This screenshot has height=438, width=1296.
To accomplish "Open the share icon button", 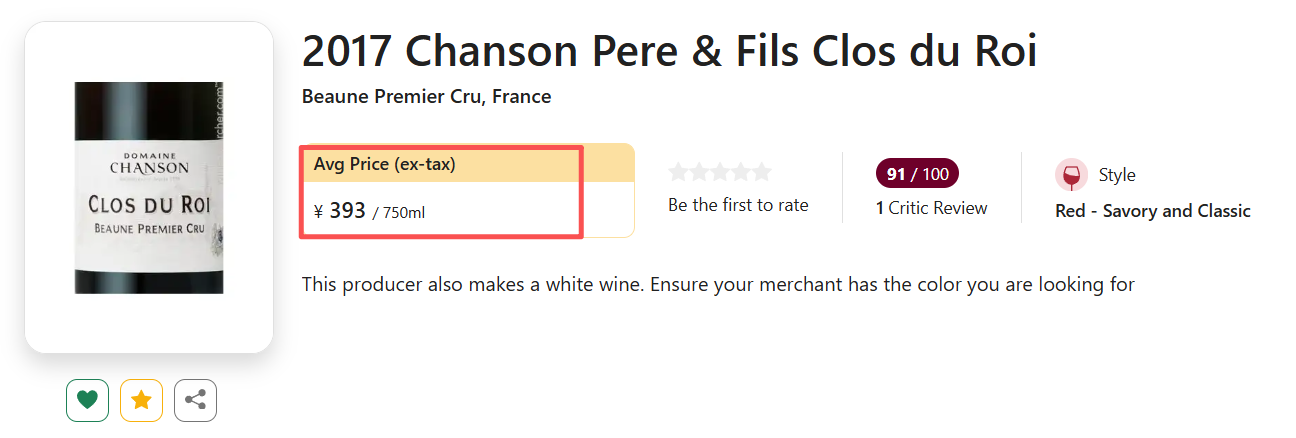I will click(195, 400).
